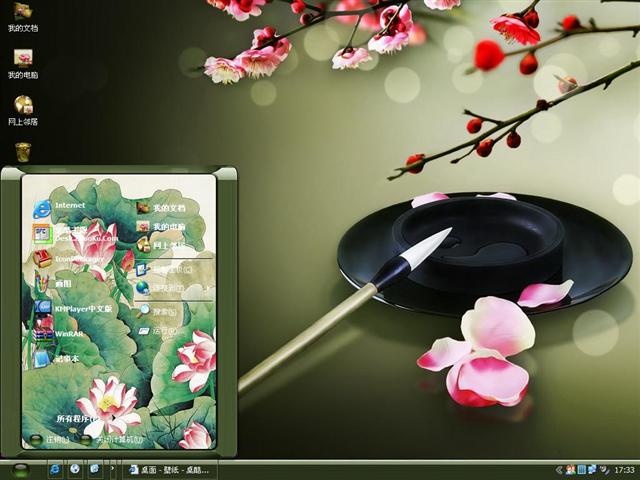Open 搜索 search in the Start menu
The image size is (640, 480).
pyautogui.click(x=157, y=311)
